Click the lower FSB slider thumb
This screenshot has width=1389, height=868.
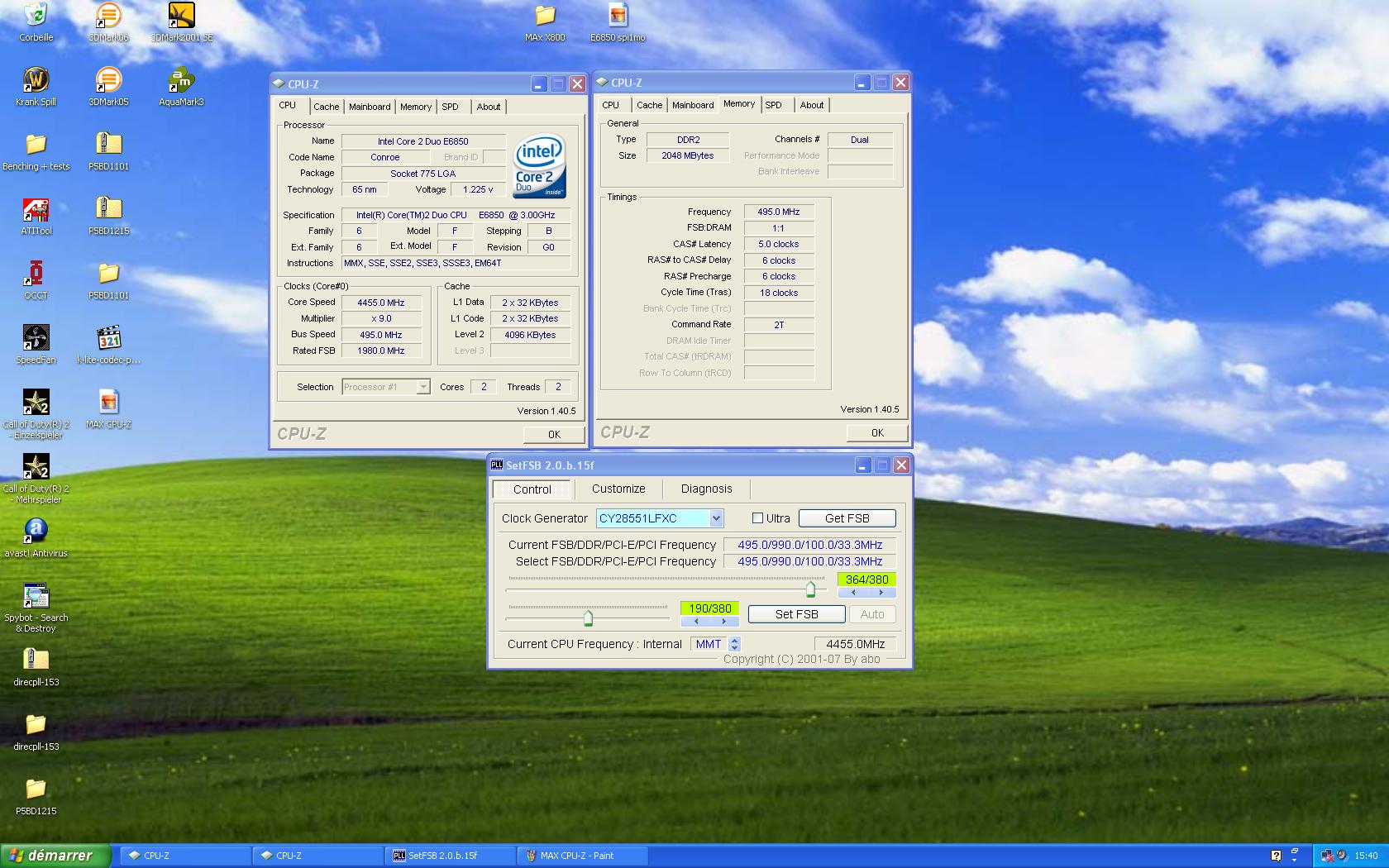(588, 618)
